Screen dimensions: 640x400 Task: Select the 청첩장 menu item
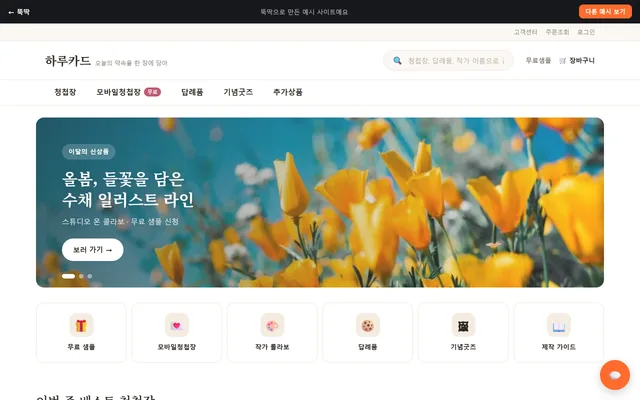click(x=65, y=92)
